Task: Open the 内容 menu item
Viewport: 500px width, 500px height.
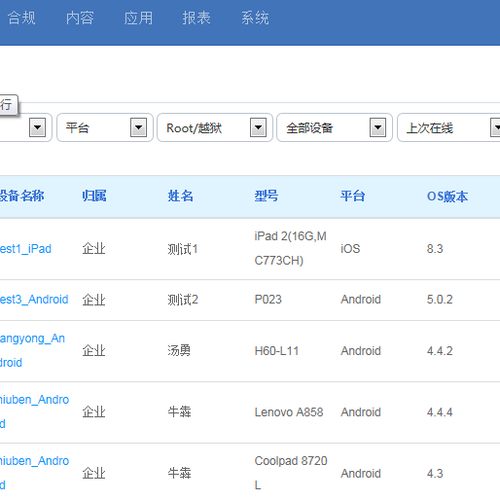Action: (80, 18)
